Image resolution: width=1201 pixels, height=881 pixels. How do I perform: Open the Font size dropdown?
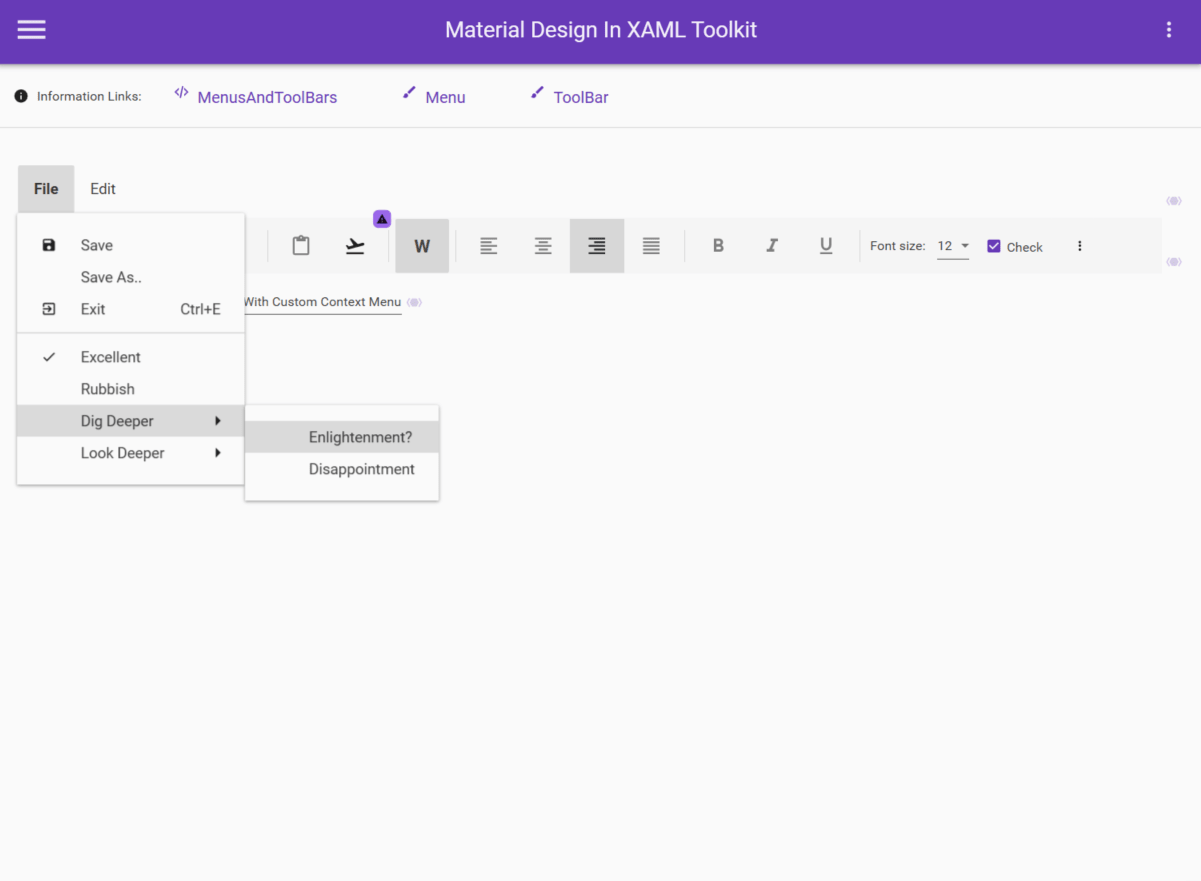click(x=952, y=246)
